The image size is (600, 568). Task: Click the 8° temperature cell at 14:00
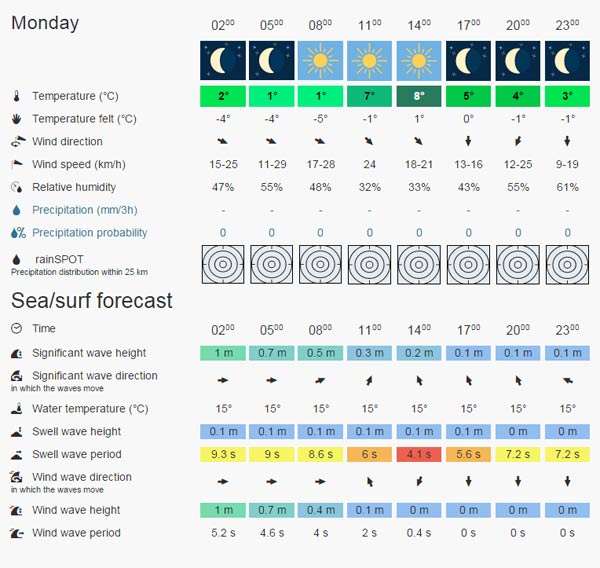point(419,96)
